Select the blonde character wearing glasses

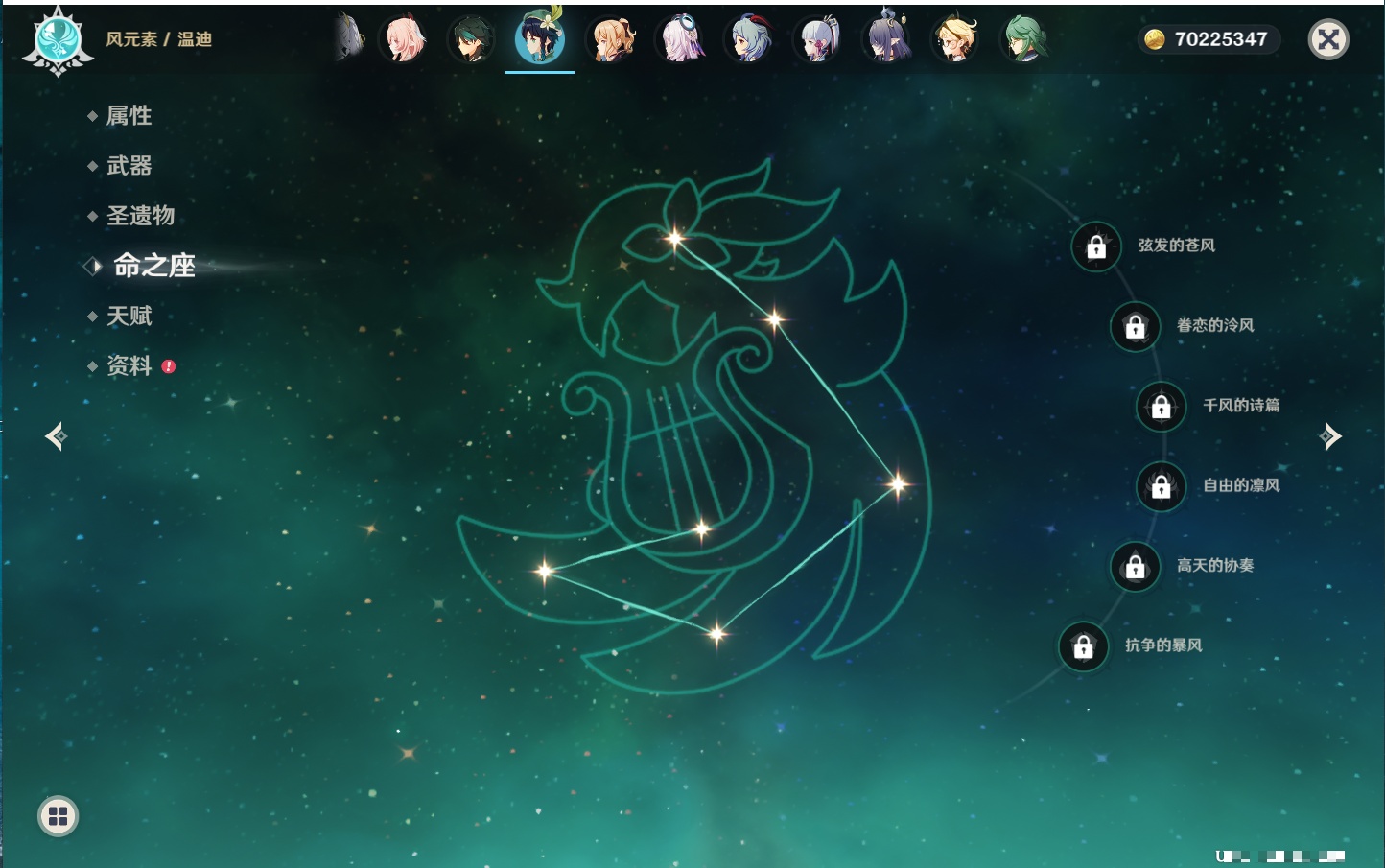point(955,39)
